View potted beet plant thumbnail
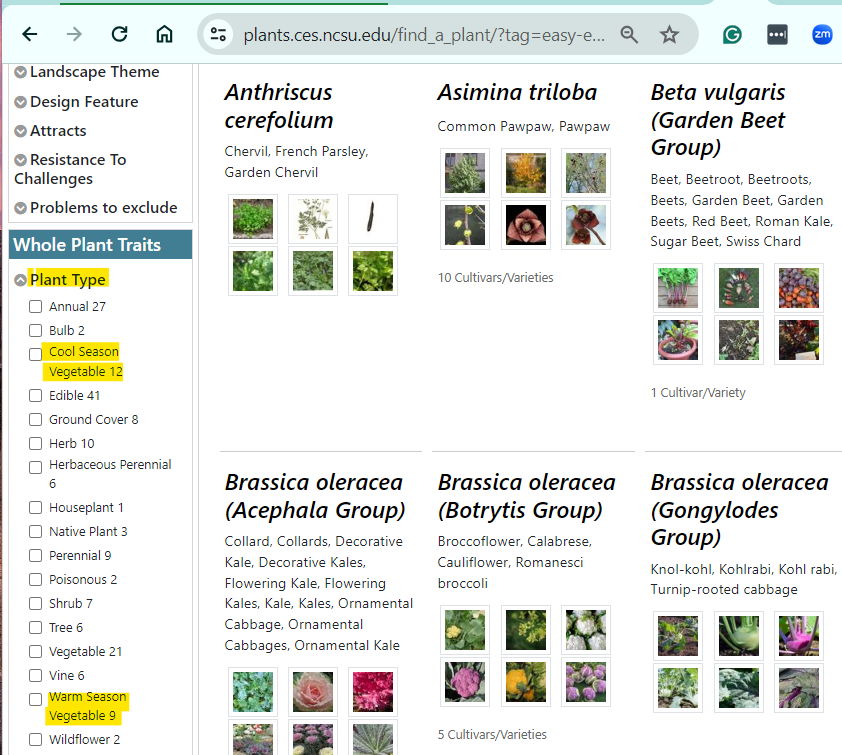842x755 pixels. (678, 340)
